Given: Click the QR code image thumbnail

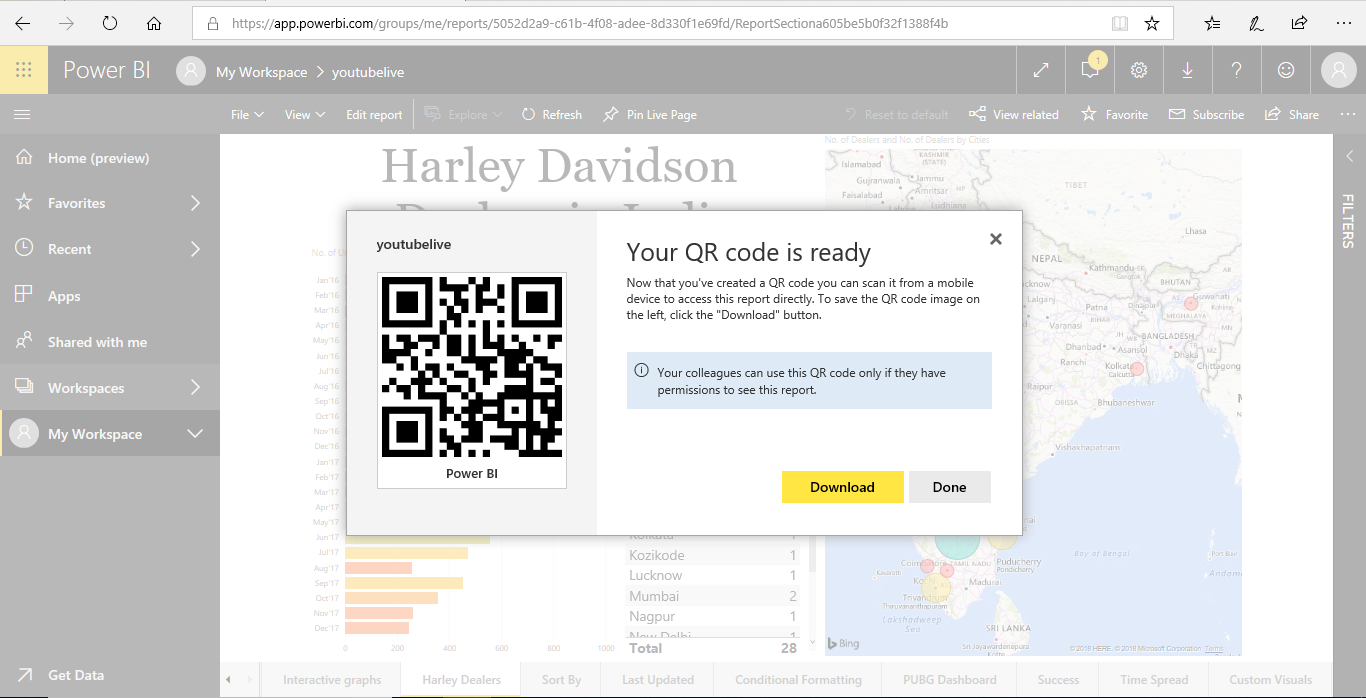Looking at the screenshot, I should pos(472,368).
